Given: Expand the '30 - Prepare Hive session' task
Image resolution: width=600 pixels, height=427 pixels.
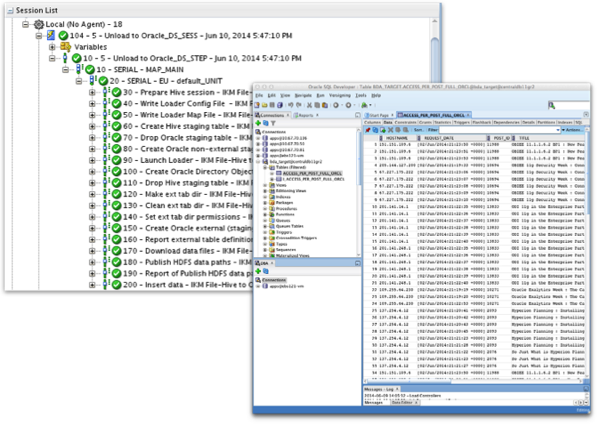Looking at the screenshot, I should 92,93.
